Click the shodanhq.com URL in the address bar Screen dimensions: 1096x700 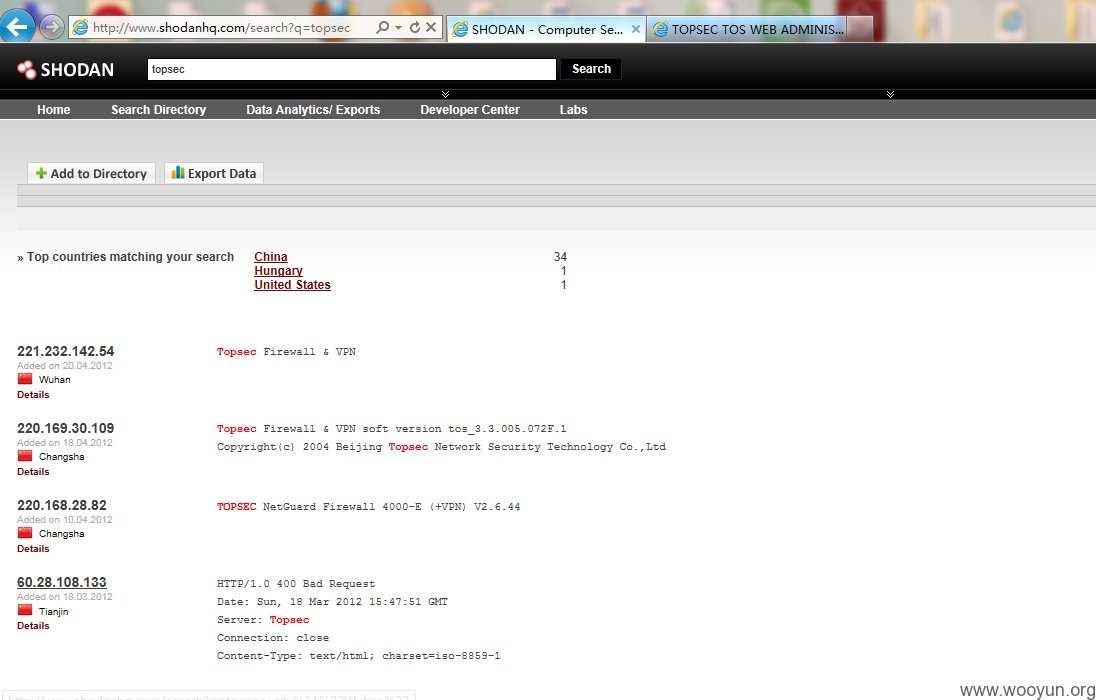click(222, 28)
